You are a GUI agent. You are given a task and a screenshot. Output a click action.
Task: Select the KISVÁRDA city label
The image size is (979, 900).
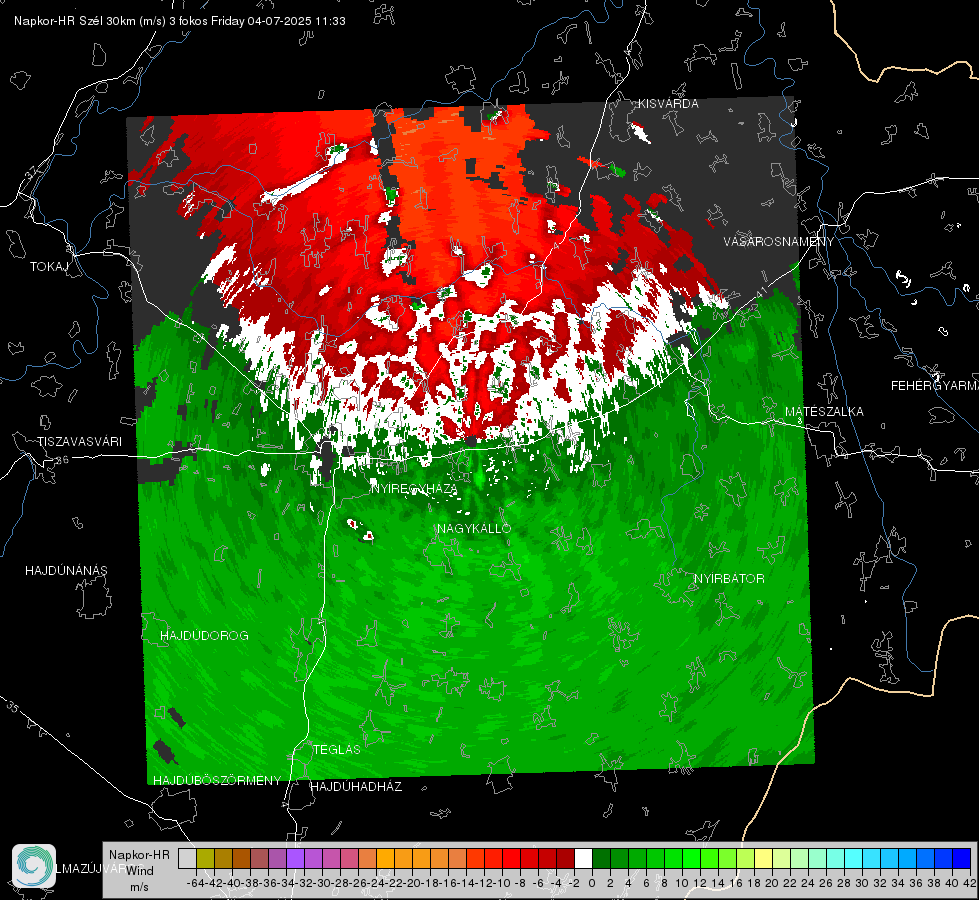[x=668, y=104]
